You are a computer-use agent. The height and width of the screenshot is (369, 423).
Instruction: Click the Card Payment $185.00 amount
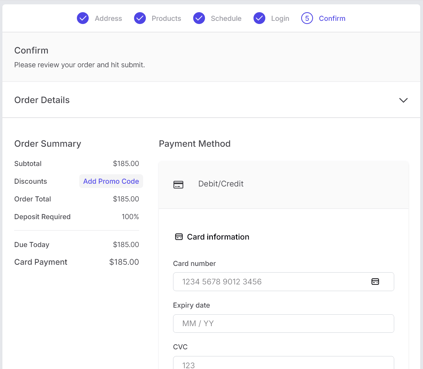pos(124,262)
